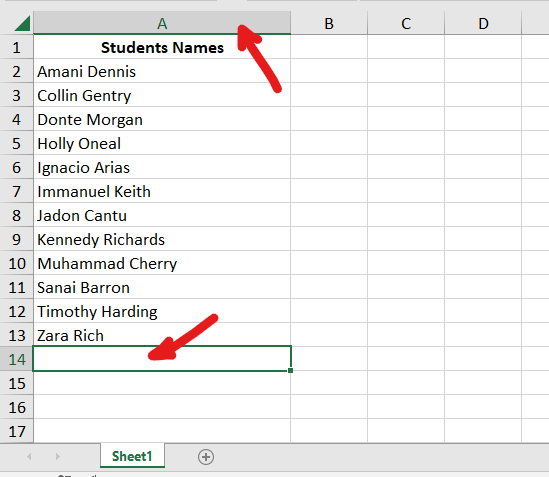Image resolution: width=549 pixels, height=477 pixels.
Task: Select row 2 header
Action: (x=16, y=71)
